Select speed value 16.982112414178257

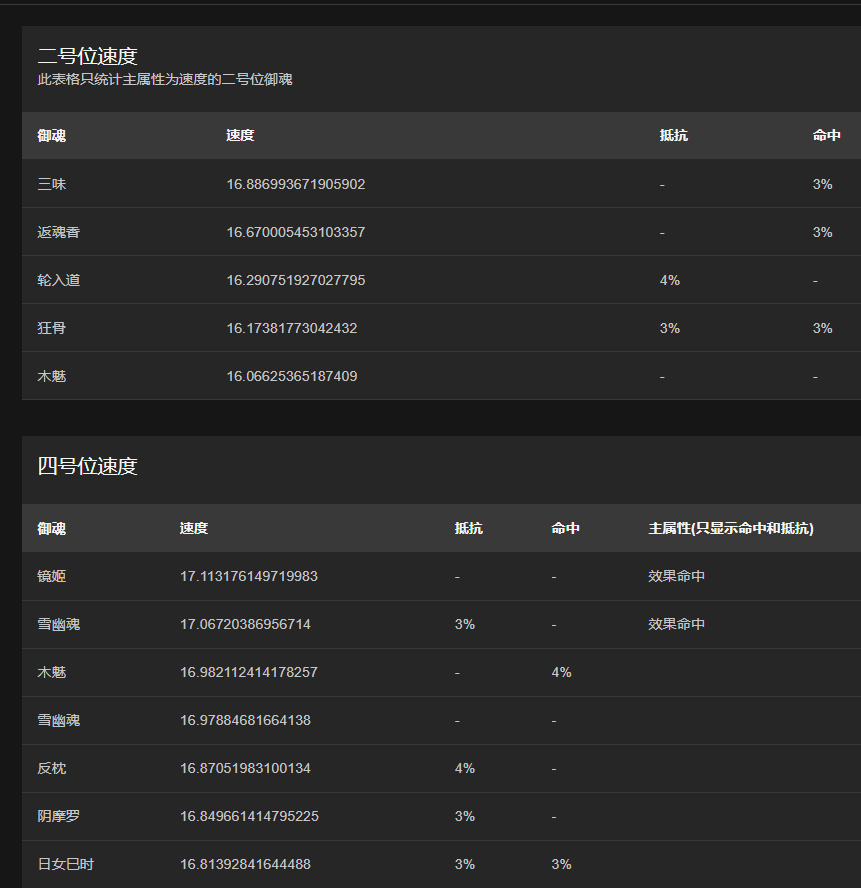[x=249, y=672]
